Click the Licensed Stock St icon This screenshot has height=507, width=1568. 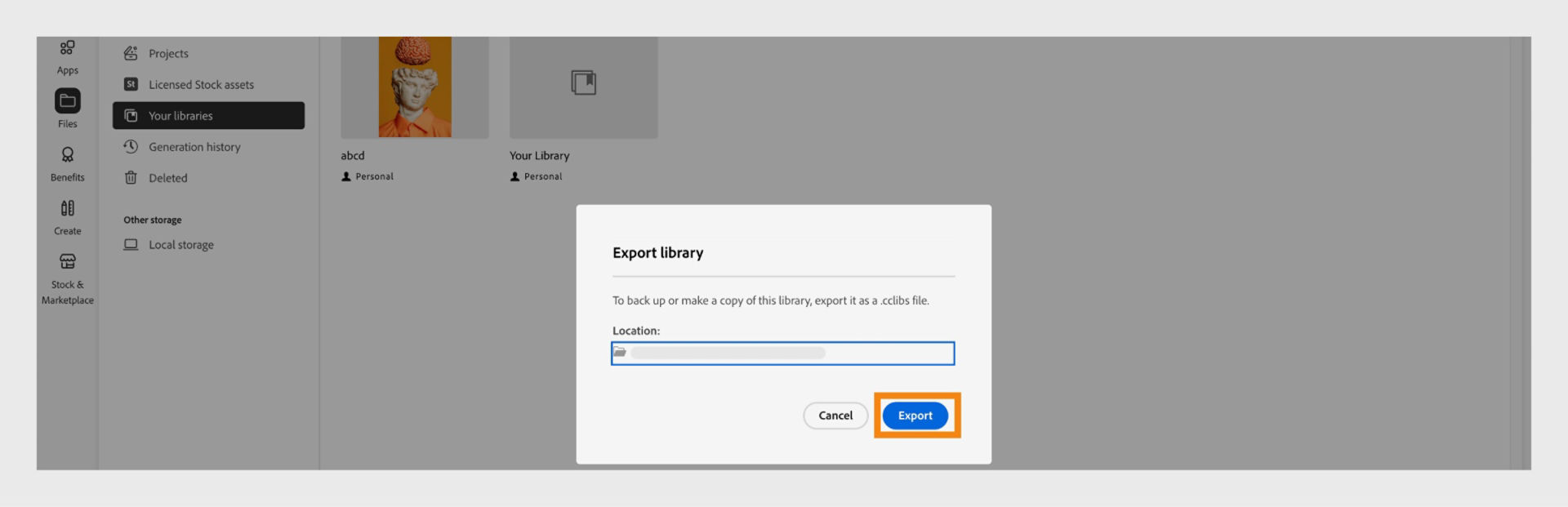[x=131, y=84]
